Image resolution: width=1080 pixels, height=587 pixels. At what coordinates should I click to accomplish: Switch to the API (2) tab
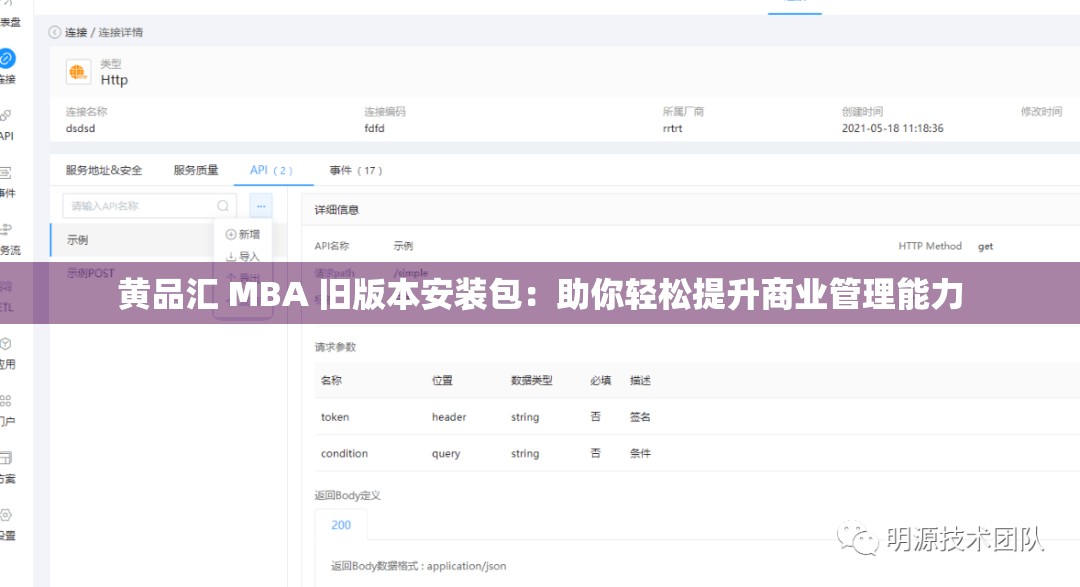pos(271,170)
